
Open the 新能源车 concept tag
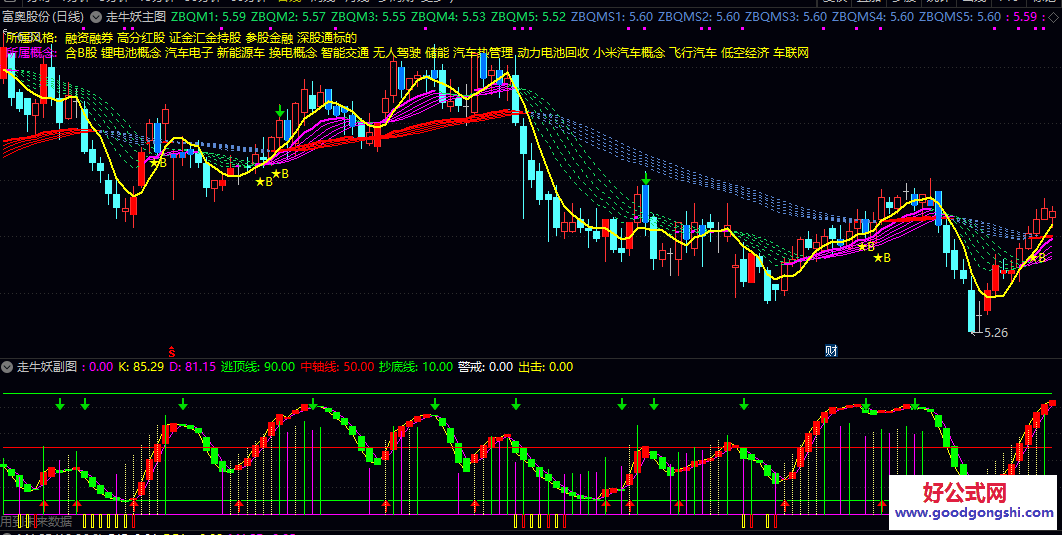[240, 53]
